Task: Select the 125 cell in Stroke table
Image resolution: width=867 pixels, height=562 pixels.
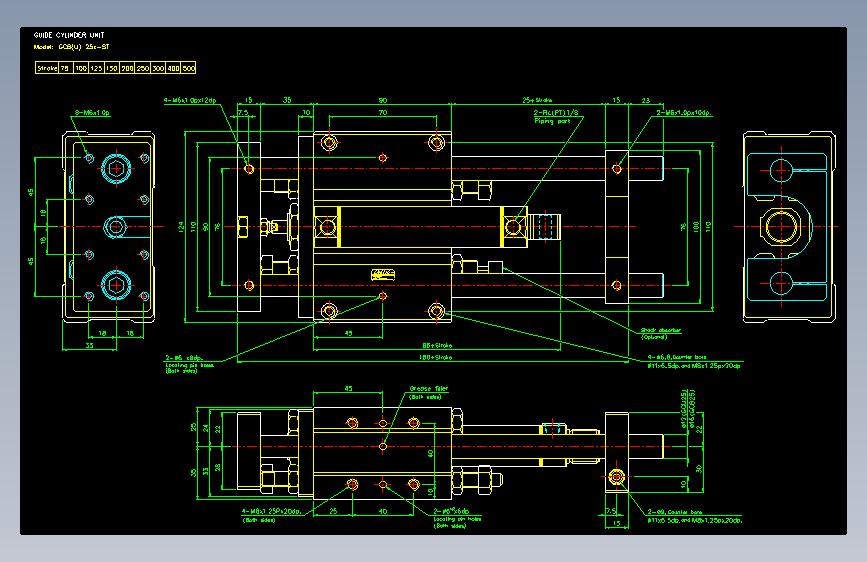Action: (x=96, y=68)
